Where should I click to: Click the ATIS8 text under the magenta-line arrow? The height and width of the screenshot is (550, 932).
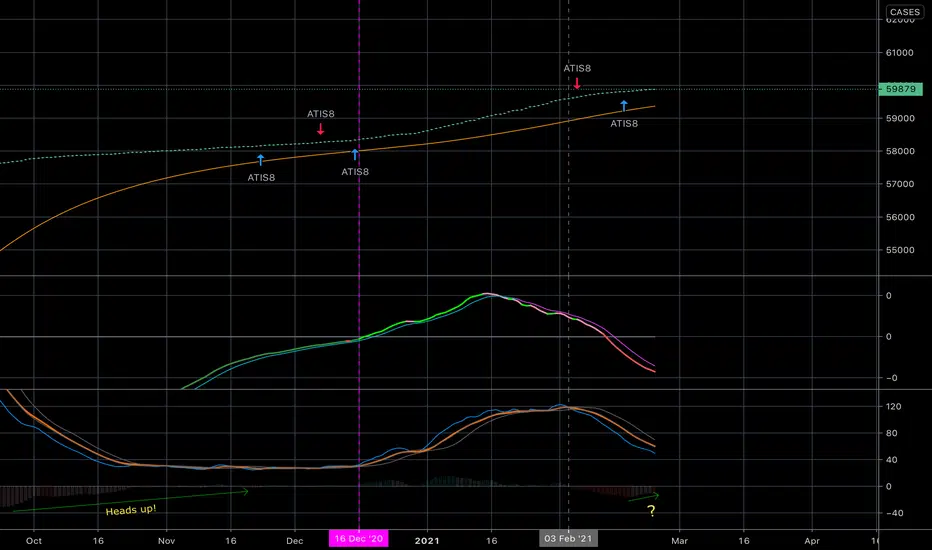click(355, 172)
